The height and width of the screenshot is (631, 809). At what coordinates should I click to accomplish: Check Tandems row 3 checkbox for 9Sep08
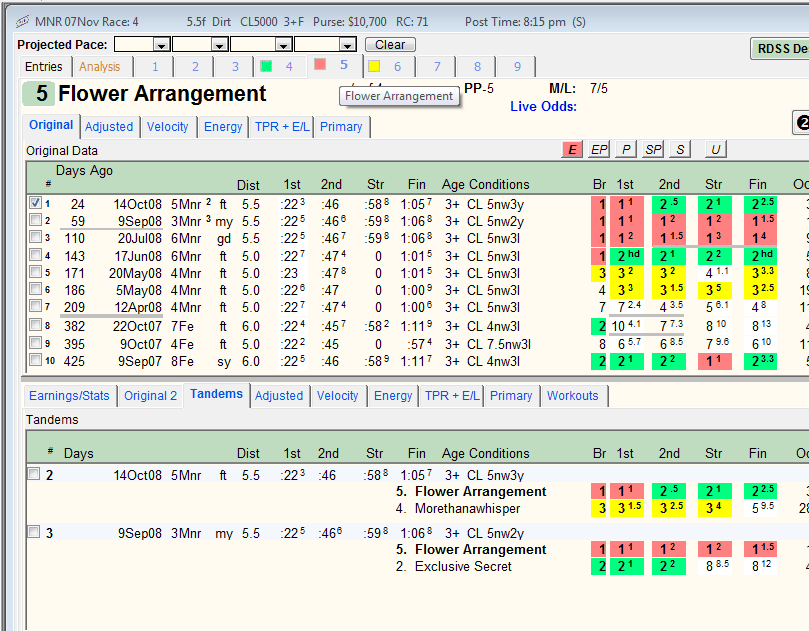click(34, 531)
